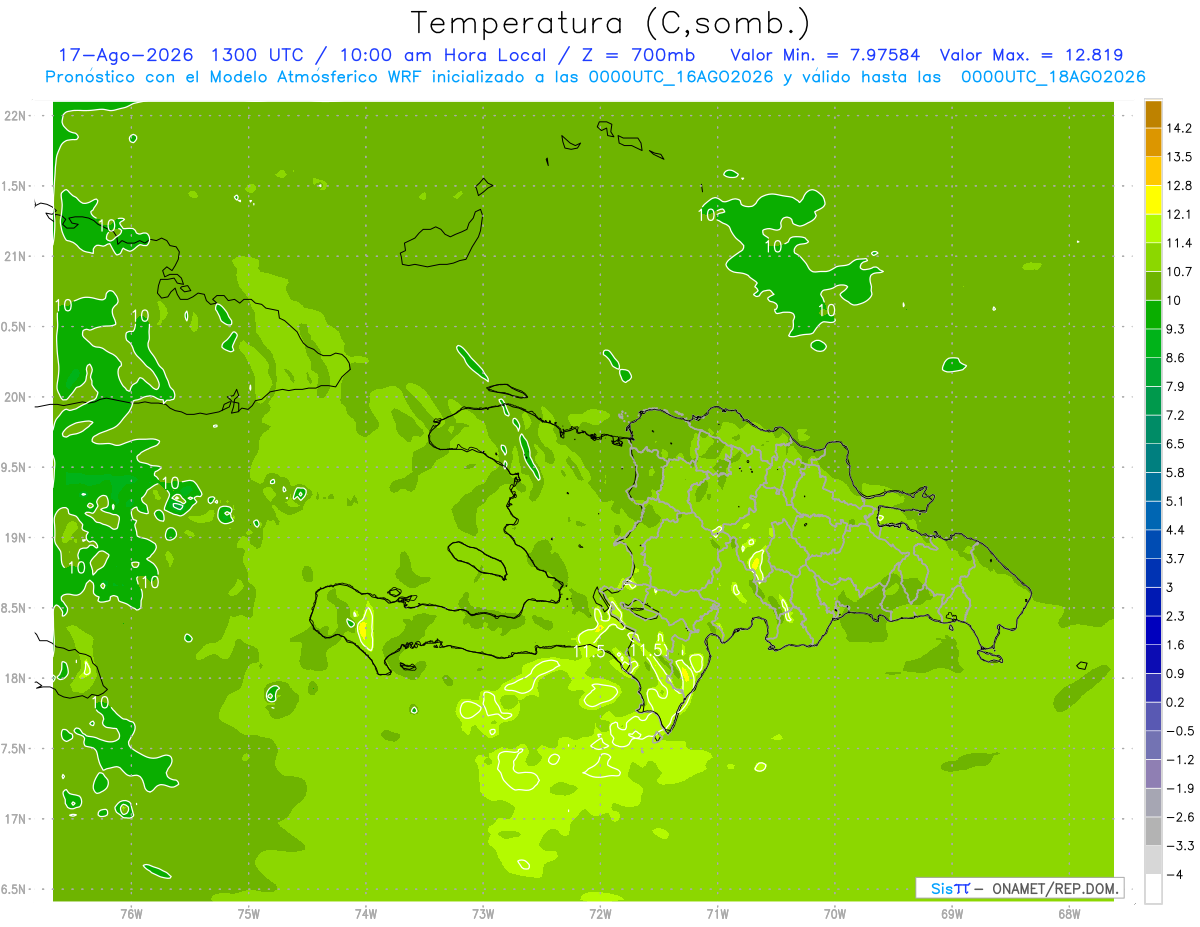Click the "ONAMET/REP.DOM." credit label
The image size is (1200, 927).
point(1056,888)
